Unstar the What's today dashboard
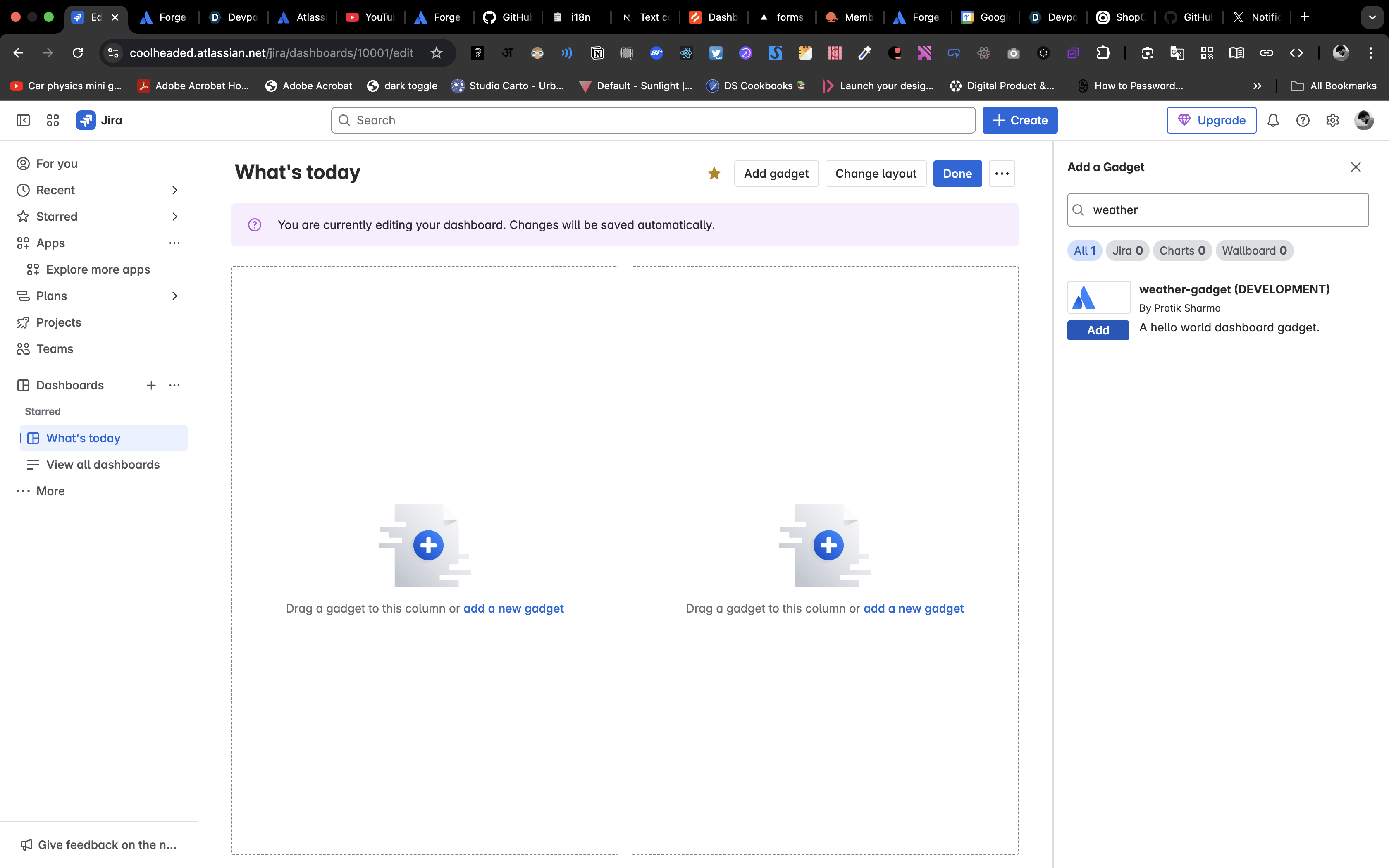Image resolution: width=1389 pixels, height=868 pixels. coord(714,173)
